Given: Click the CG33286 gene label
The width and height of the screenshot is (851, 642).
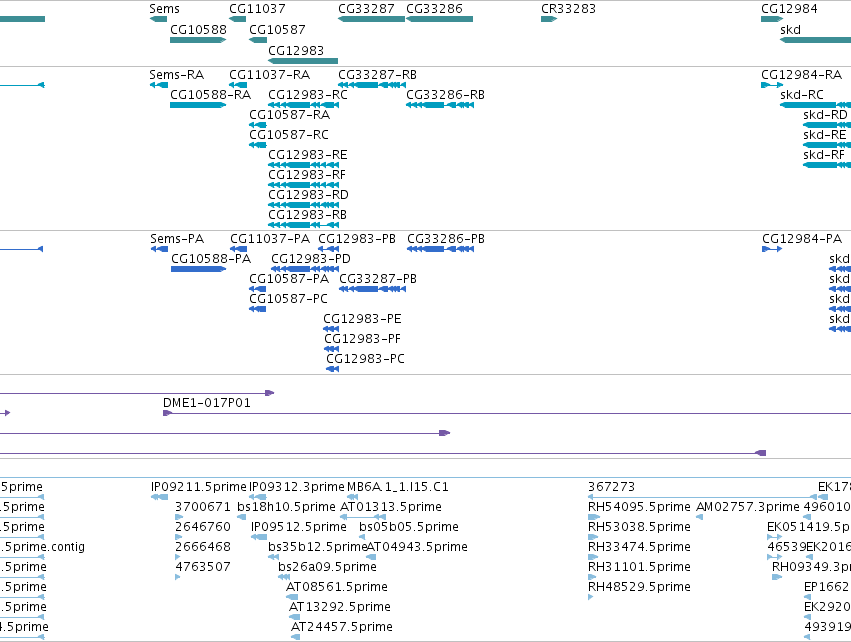Looking at the screenshot, I should pos(434,9).
